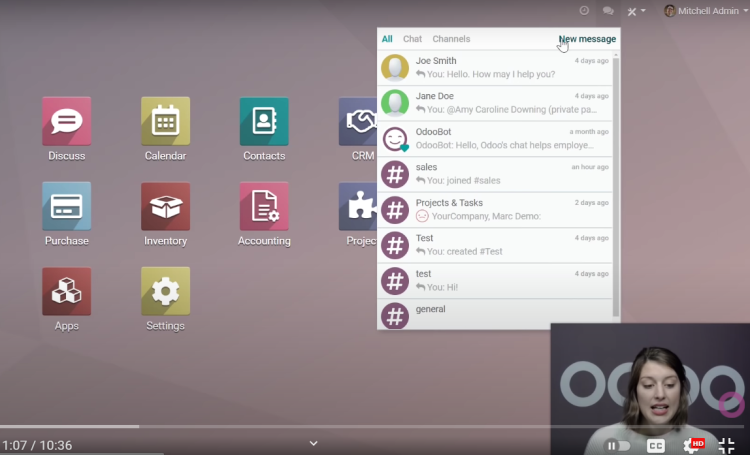Open the Apps module
This screenshot has width=750, height=455.
pyautogui.click(x=66, y=291)
